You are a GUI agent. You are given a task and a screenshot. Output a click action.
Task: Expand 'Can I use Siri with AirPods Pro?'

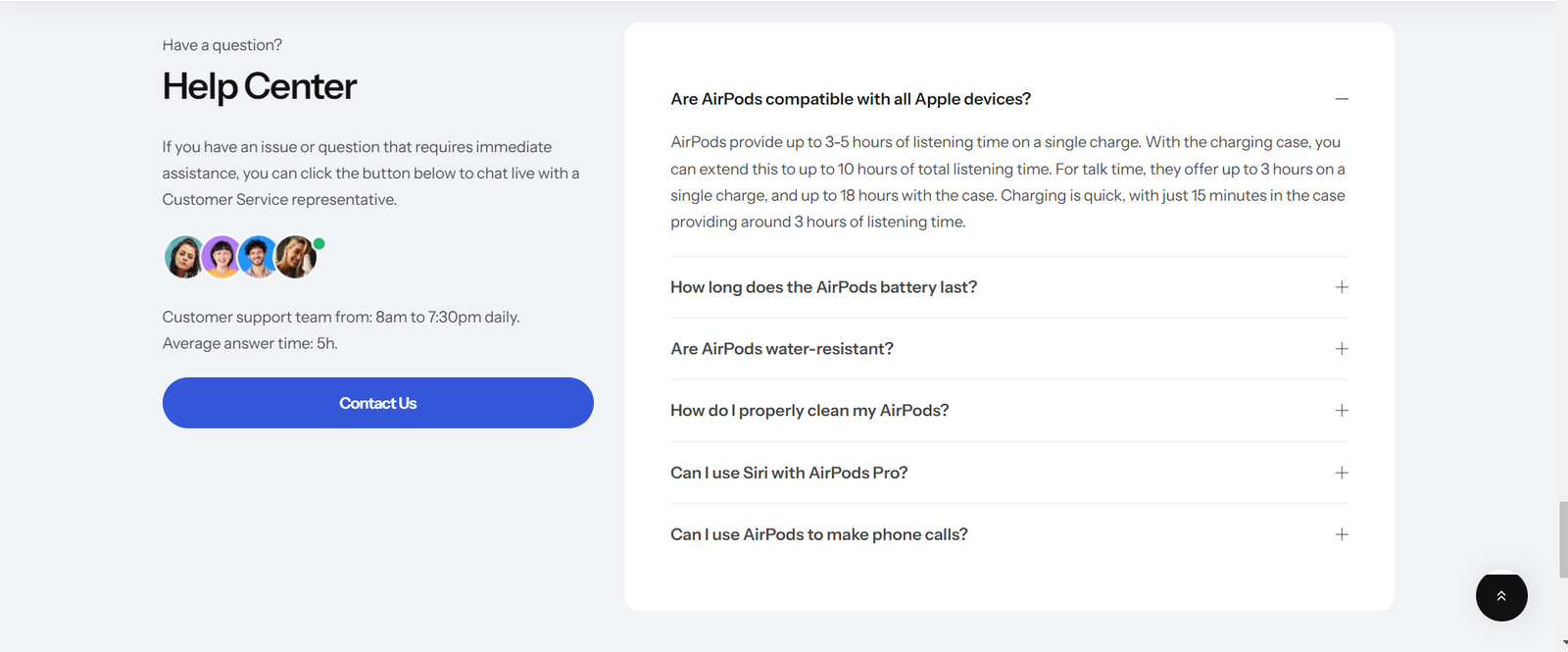point(1009,473)
